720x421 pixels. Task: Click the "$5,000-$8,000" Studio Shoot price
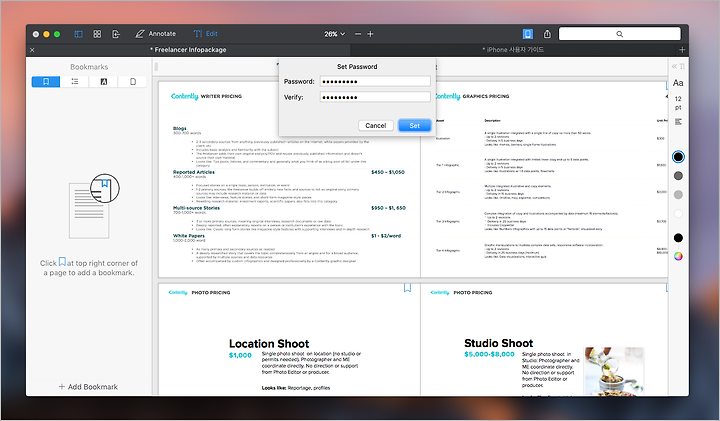(x=489, y=354)
